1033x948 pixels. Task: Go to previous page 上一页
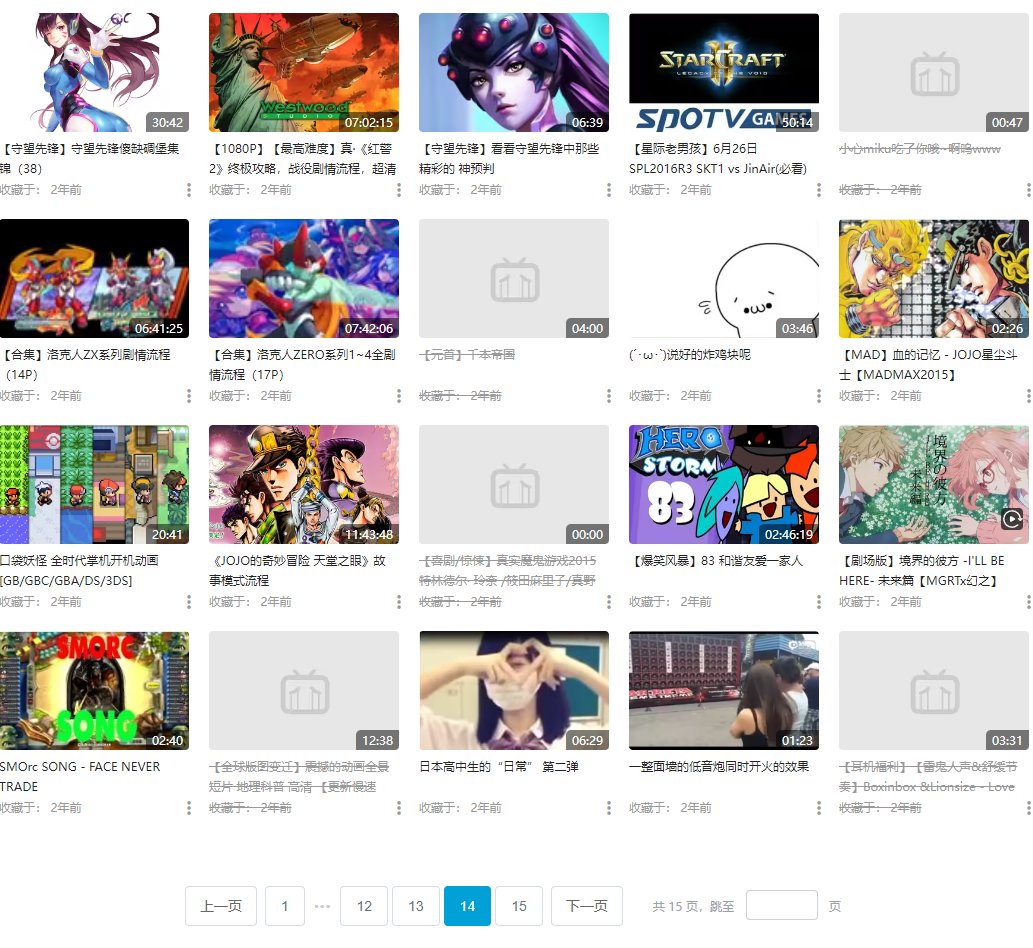221,906
